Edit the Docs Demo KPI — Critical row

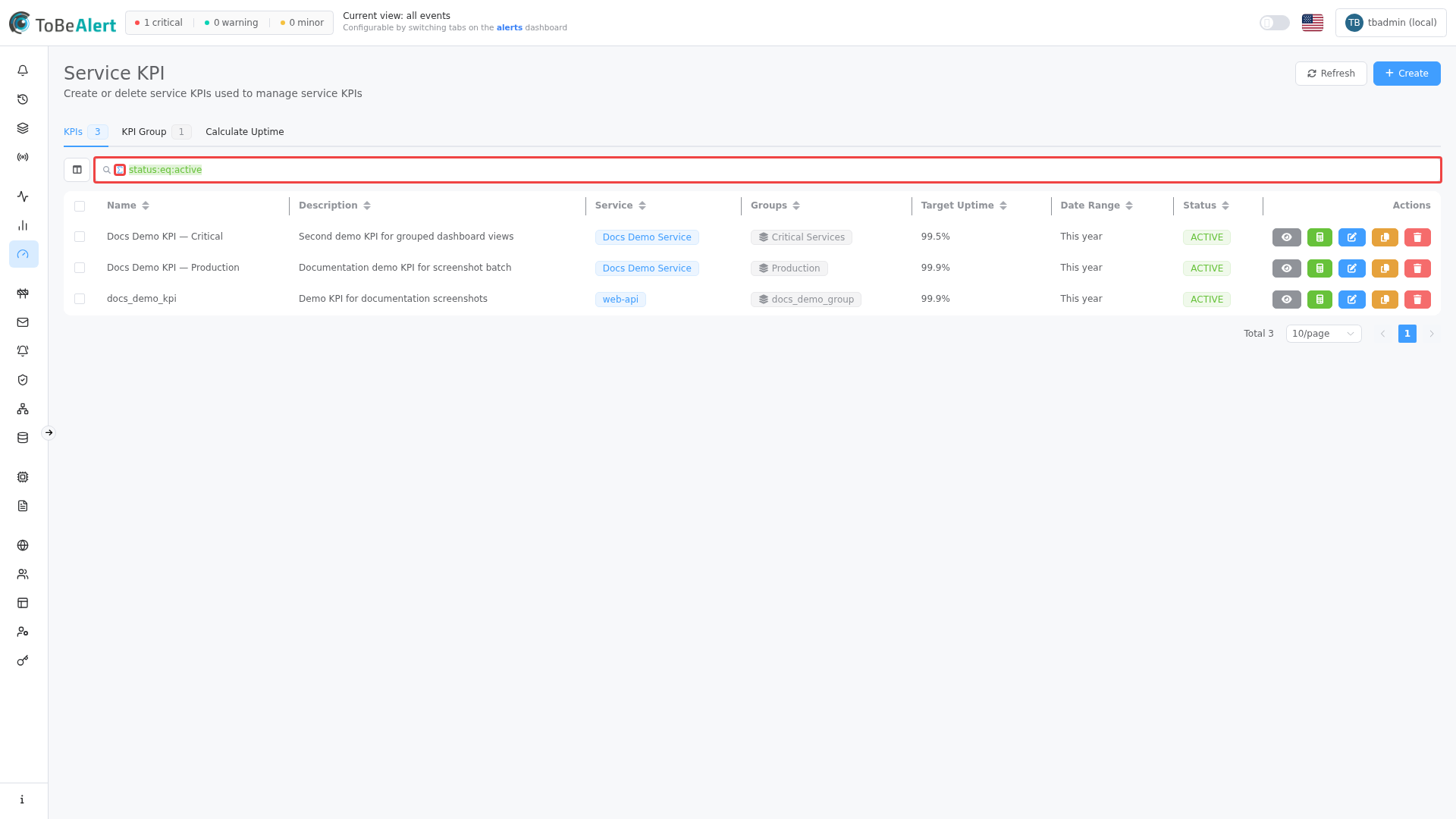click(1352, 237)
